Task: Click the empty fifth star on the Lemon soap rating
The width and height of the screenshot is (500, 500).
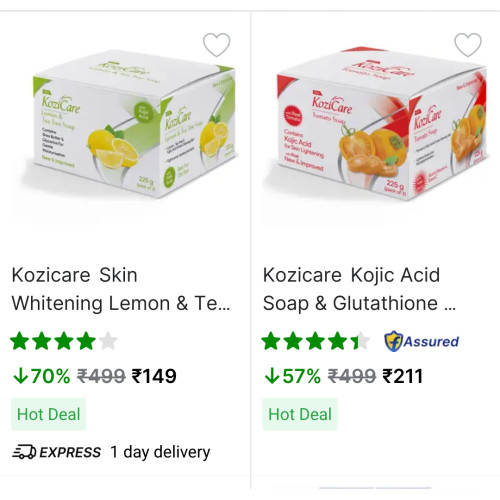Action: [108, 341]
